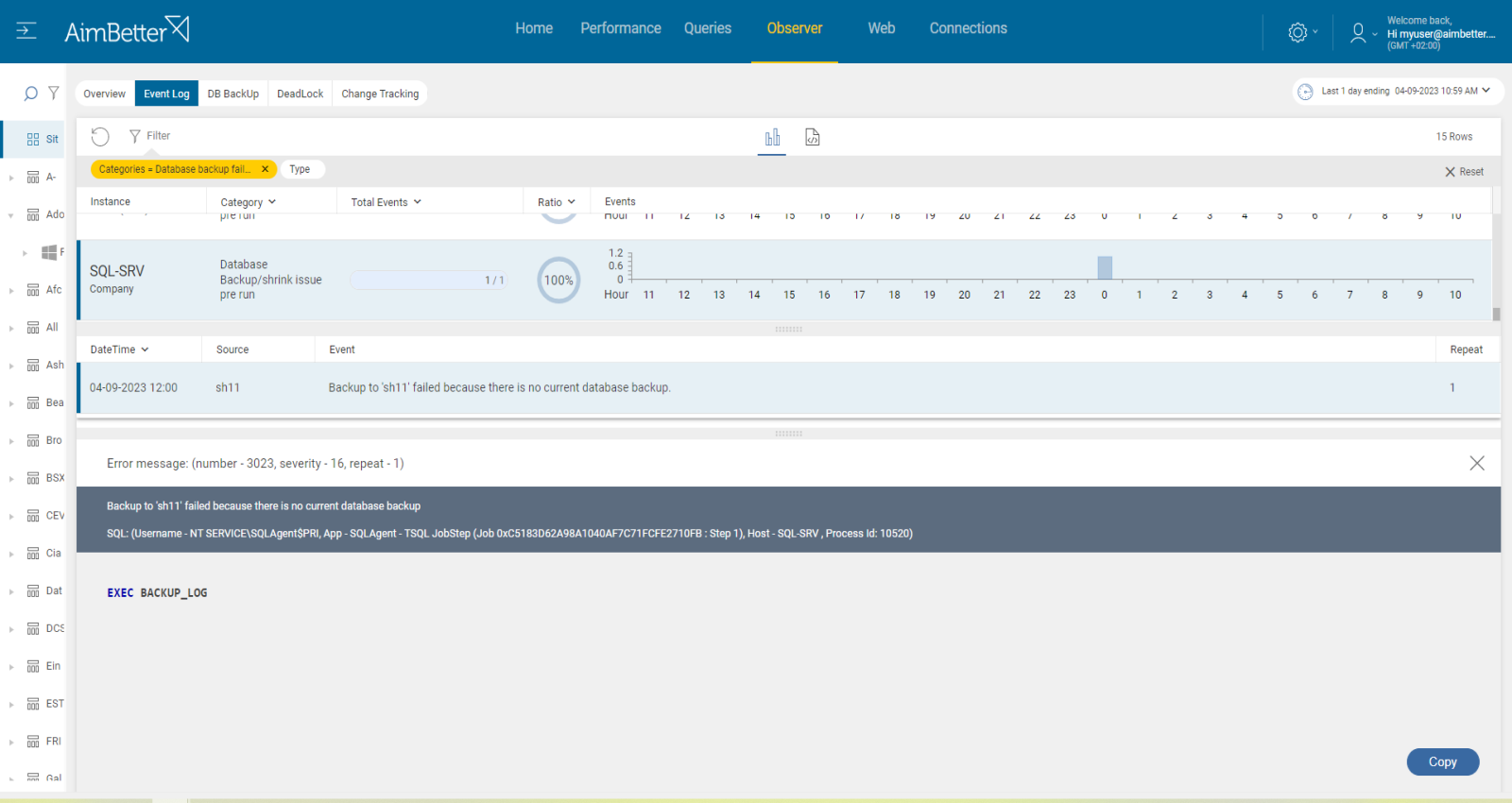Click the Repeat column header

pos(1467,350)
